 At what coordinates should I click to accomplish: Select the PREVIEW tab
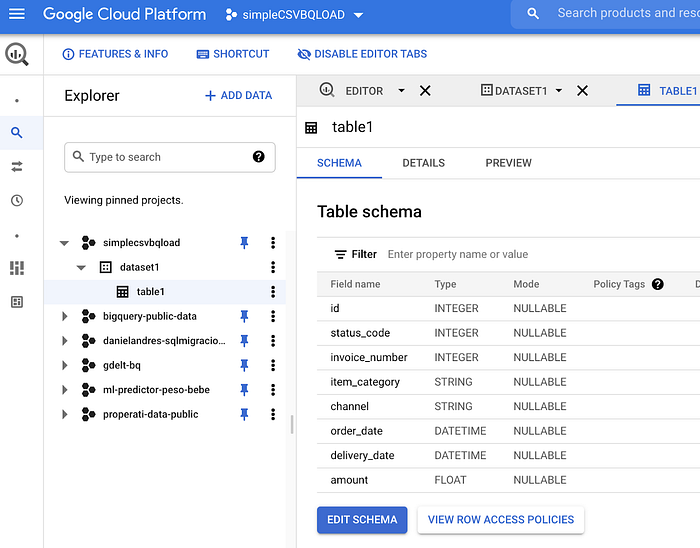(x=508, y=163)
